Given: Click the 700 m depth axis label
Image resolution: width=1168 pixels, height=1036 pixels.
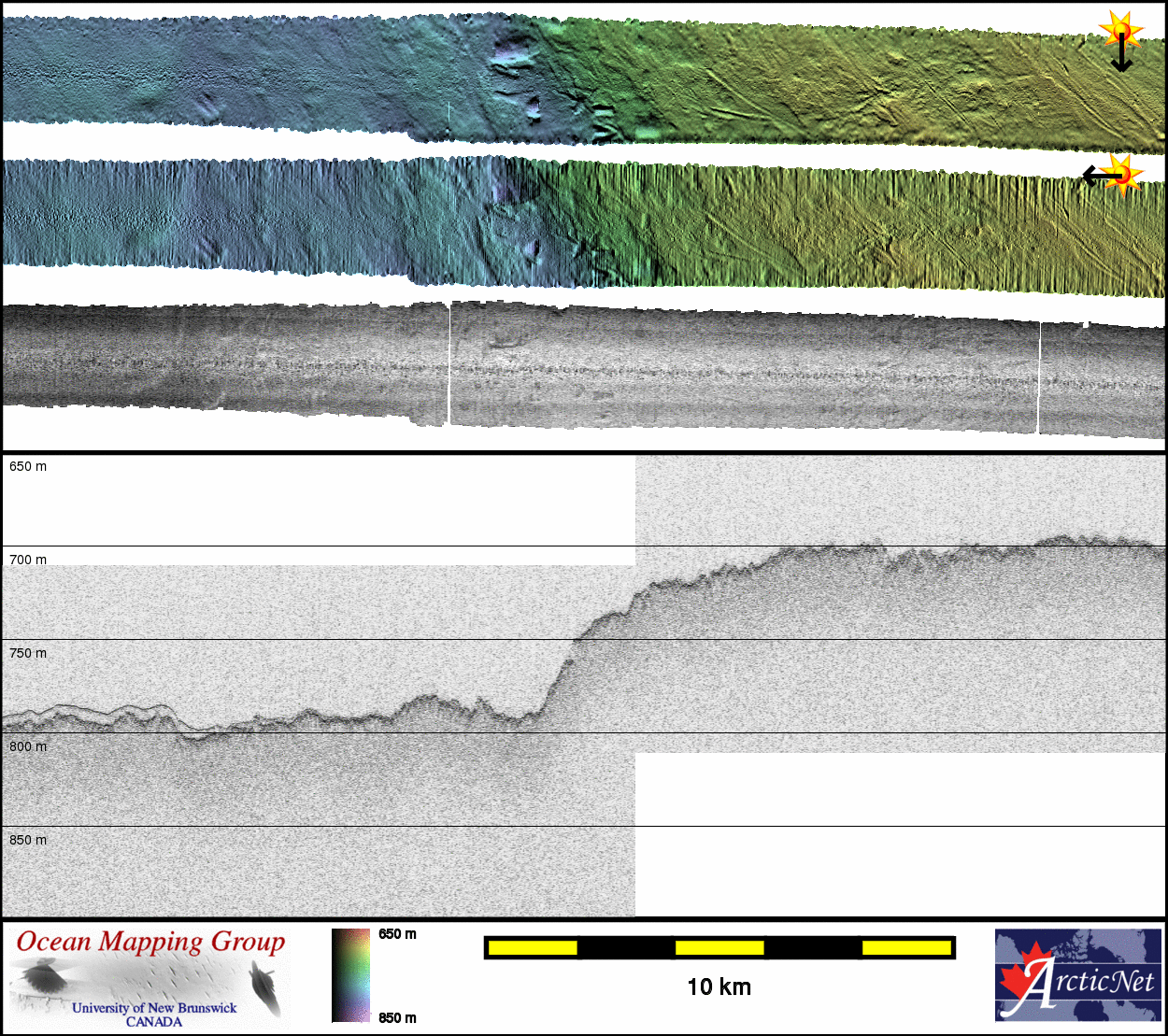Looking at the screenshot, I should point(28,560).
